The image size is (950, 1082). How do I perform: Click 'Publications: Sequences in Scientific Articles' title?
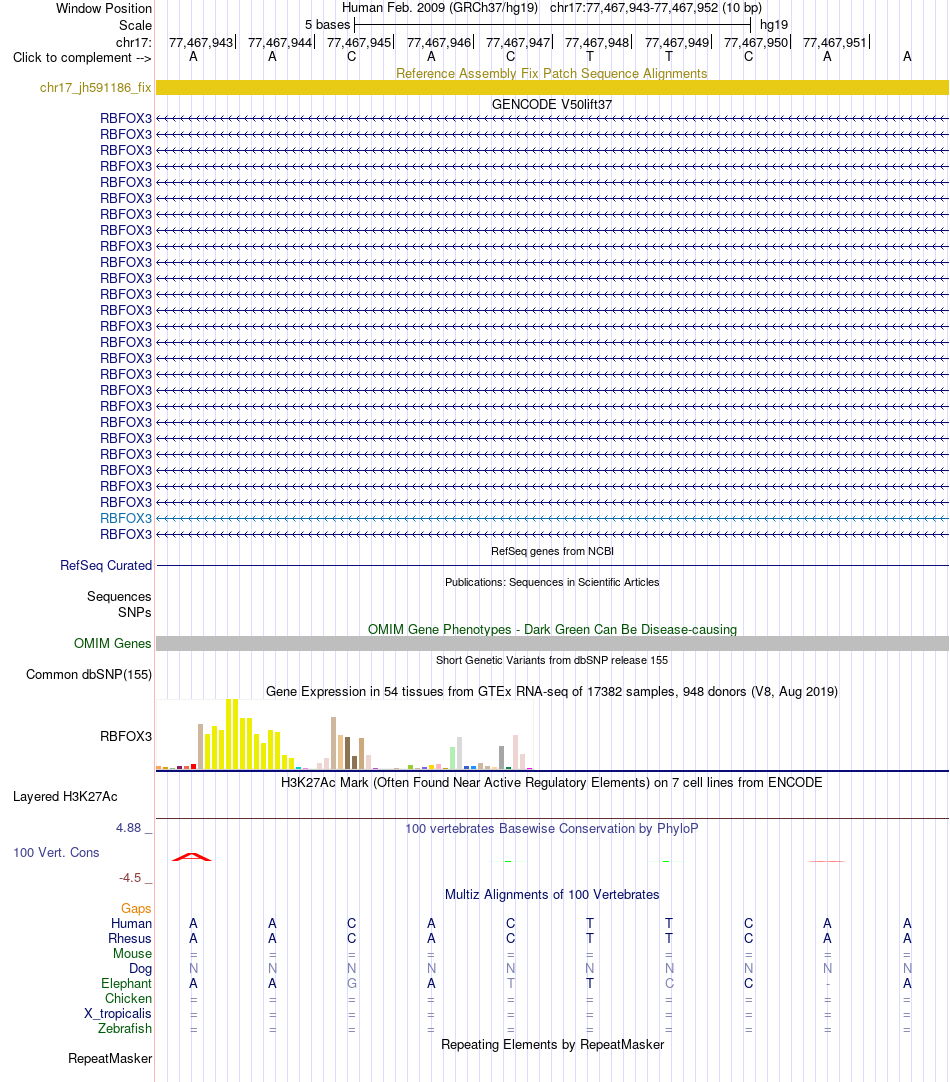tap(552, 582)
